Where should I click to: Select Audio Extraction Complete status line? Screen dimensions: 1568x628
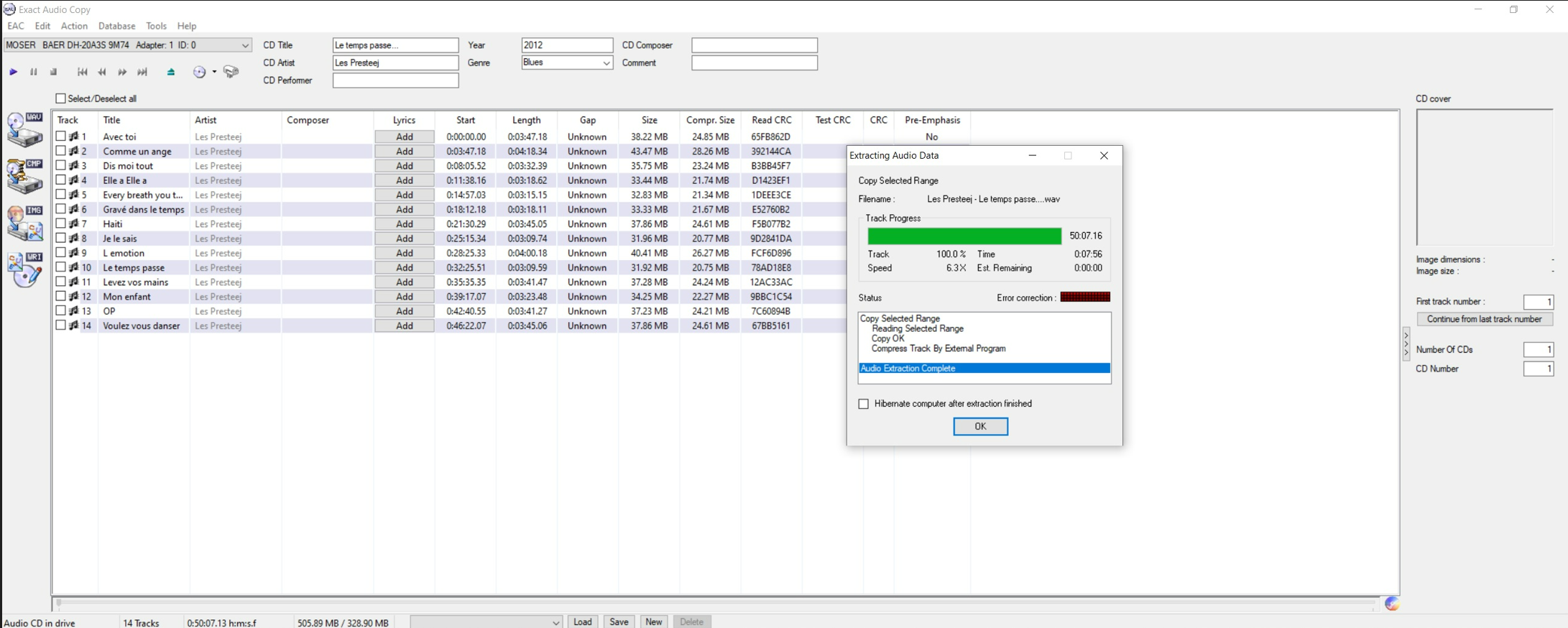(x=984, y=368)
